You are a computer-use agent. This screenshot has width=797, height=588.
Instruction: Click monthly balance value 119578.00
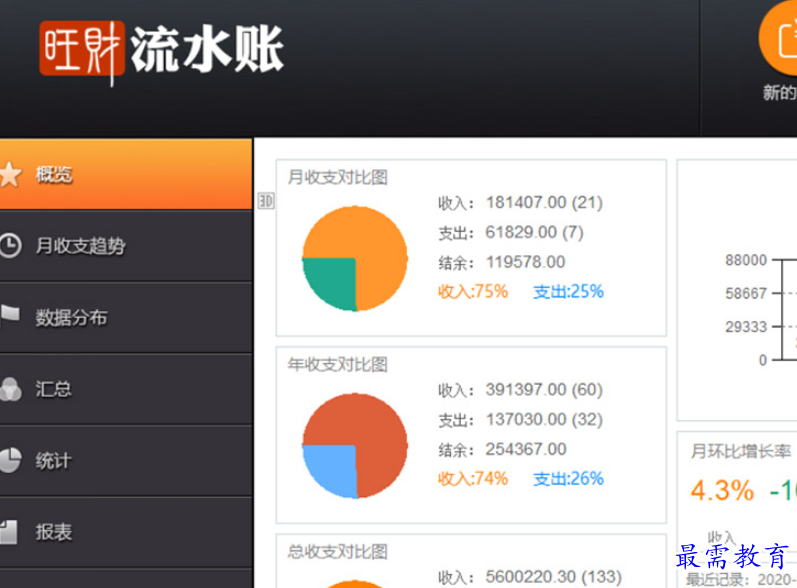click(525, 262)
